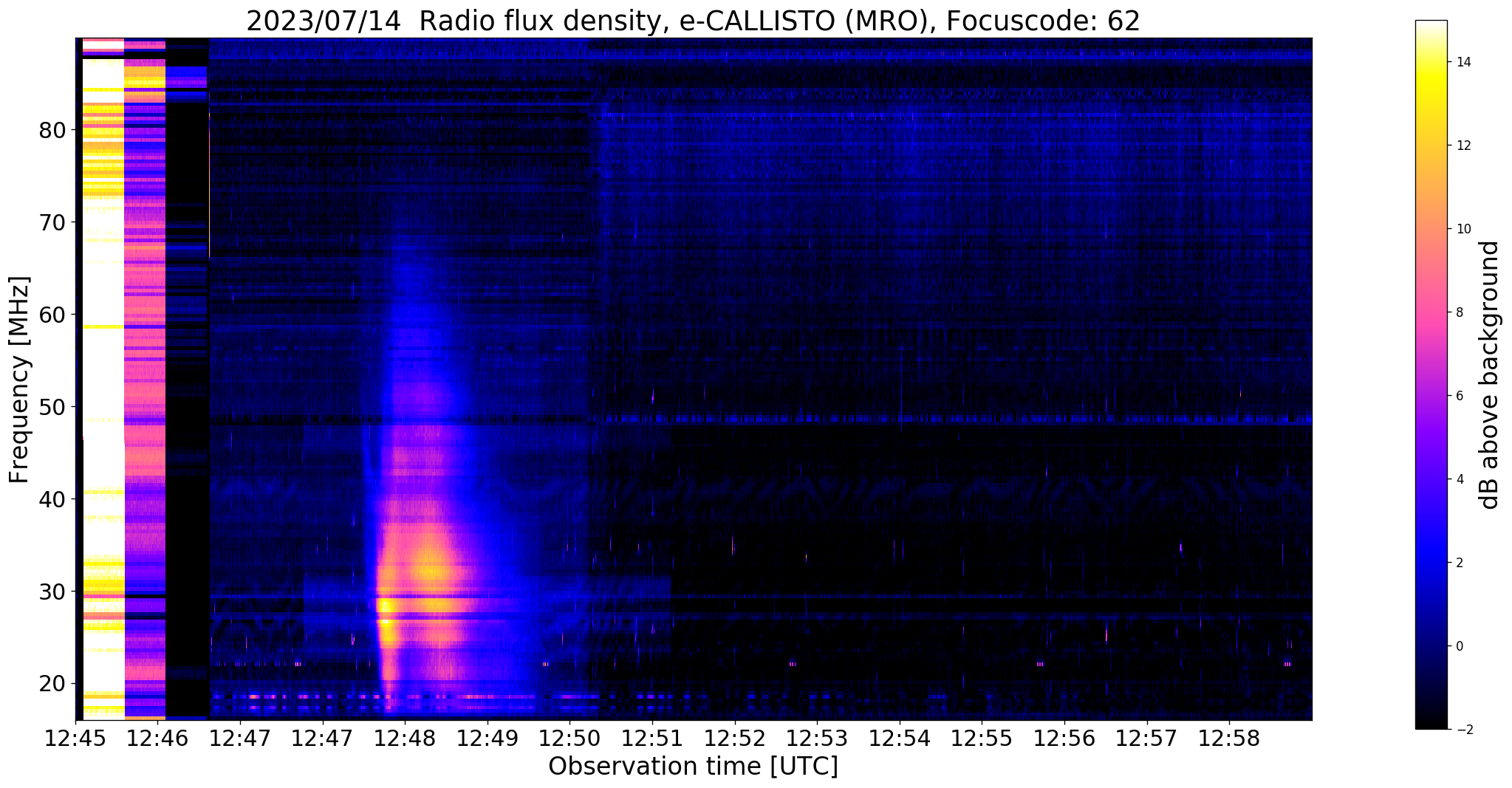Viewport: 1512px width, 788px height.
Task: Click the 80 MHz frequency tick label
Action: (52, 130)
